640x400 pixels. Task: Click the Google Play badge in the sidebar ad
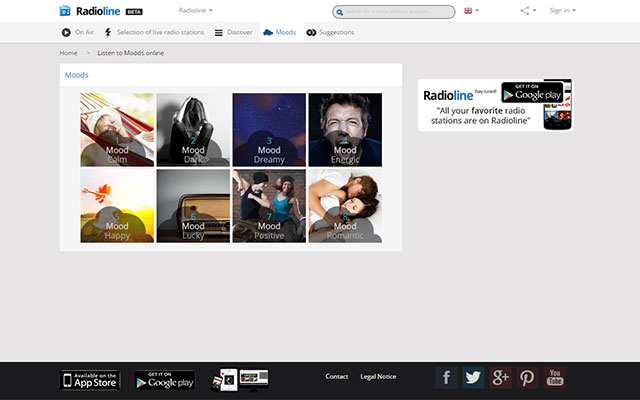[x=532, y=92]
